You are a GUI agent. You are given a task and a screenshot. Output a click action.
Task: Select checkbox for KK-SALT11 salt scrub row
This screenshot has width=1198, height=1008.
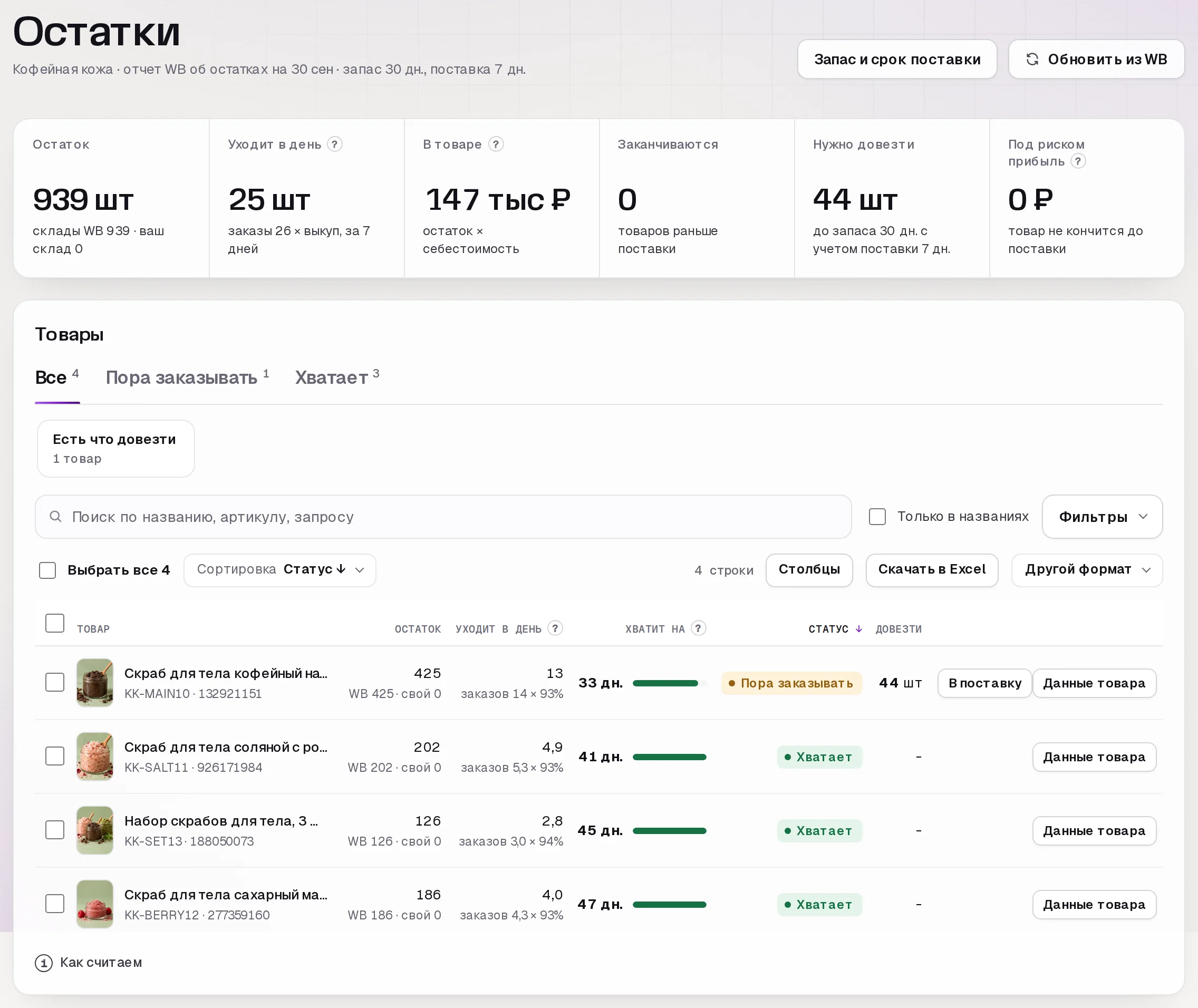(55, 756)
